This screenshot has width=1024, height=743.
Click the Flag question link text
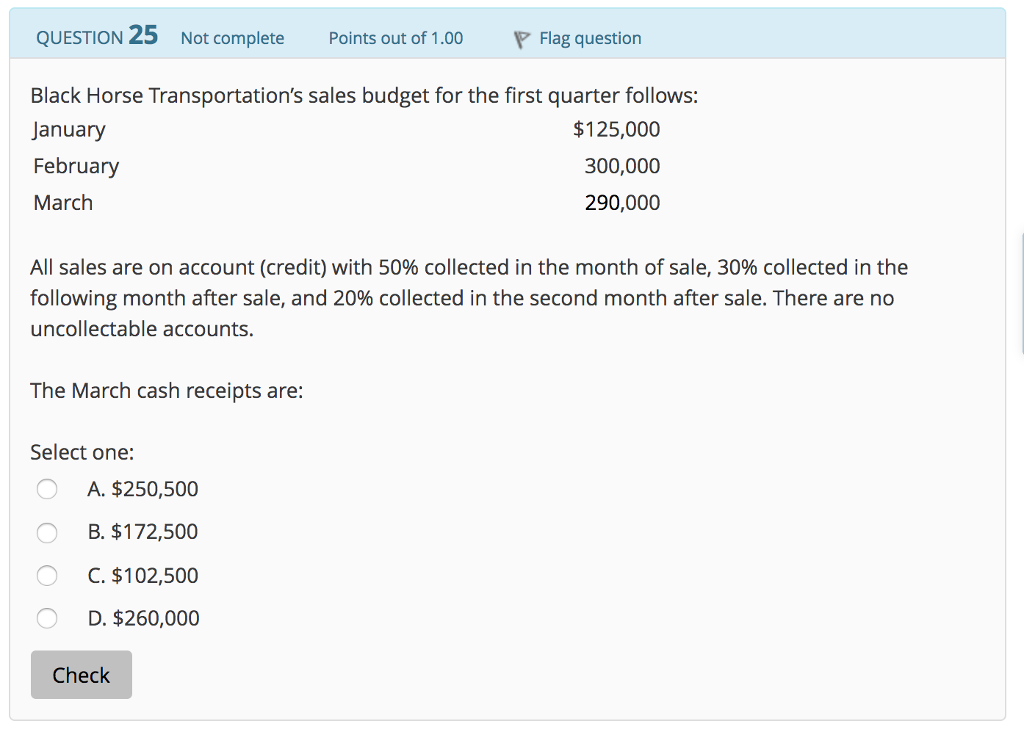[590, 38]
